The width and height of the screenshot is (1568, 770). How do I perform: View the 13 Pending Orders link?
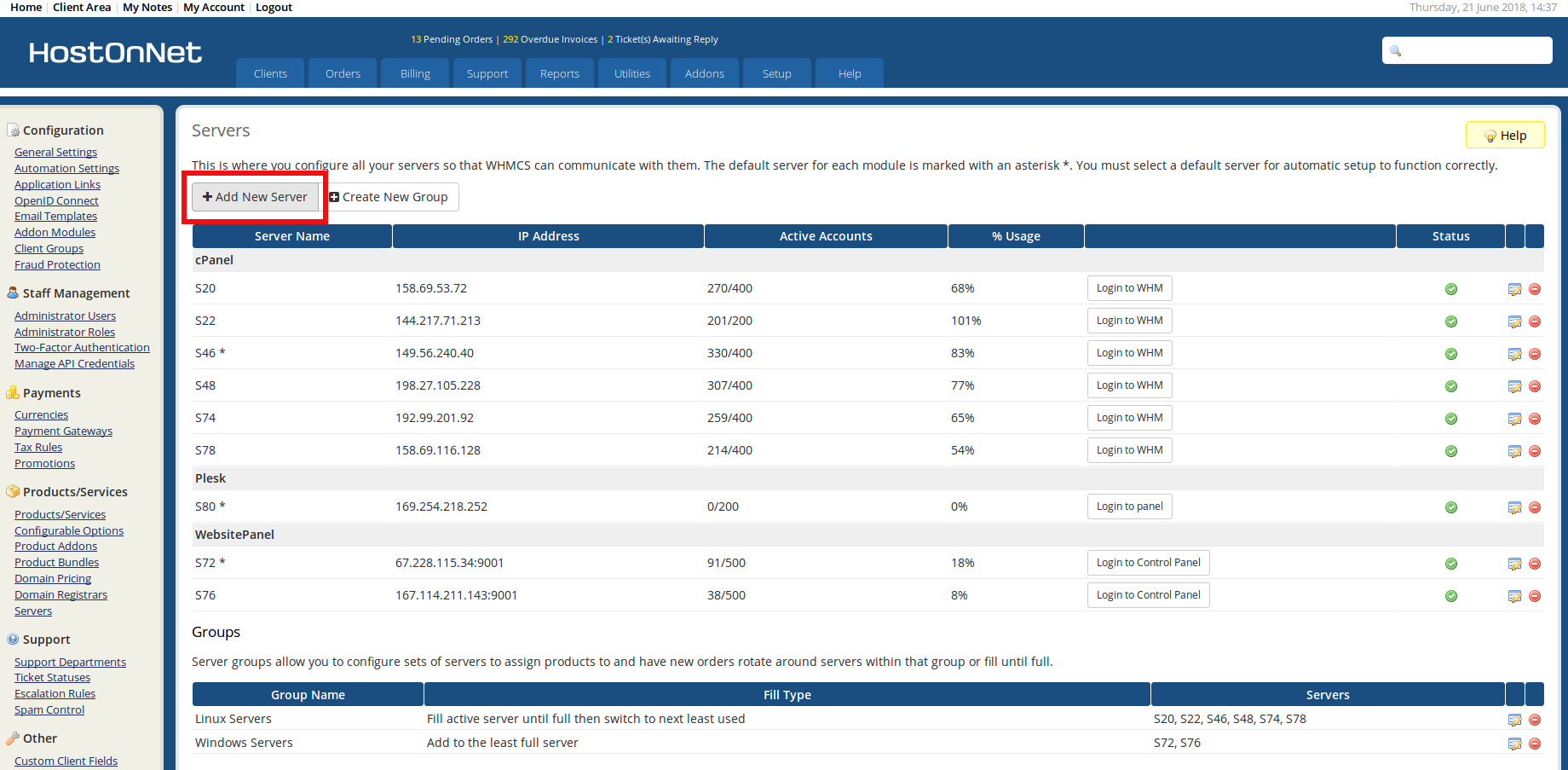tap(452, 39)
